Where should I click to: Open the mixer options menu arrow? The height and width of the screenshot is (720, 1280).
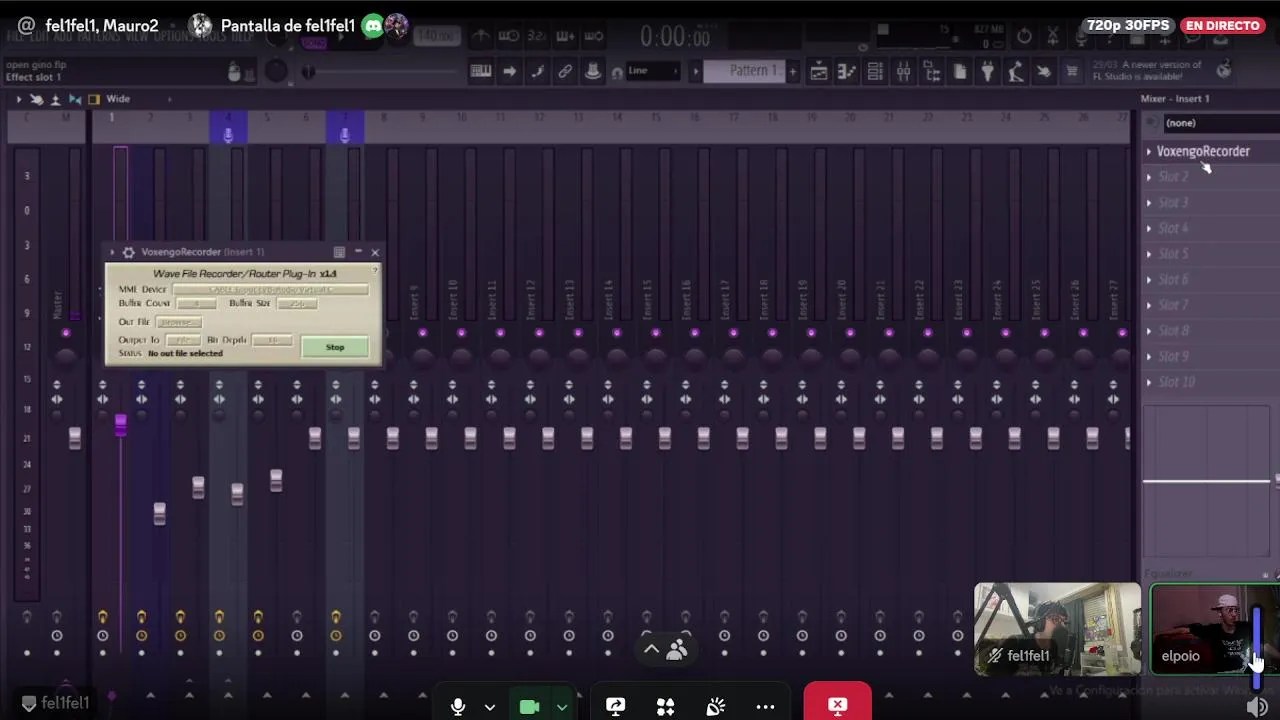18,99
